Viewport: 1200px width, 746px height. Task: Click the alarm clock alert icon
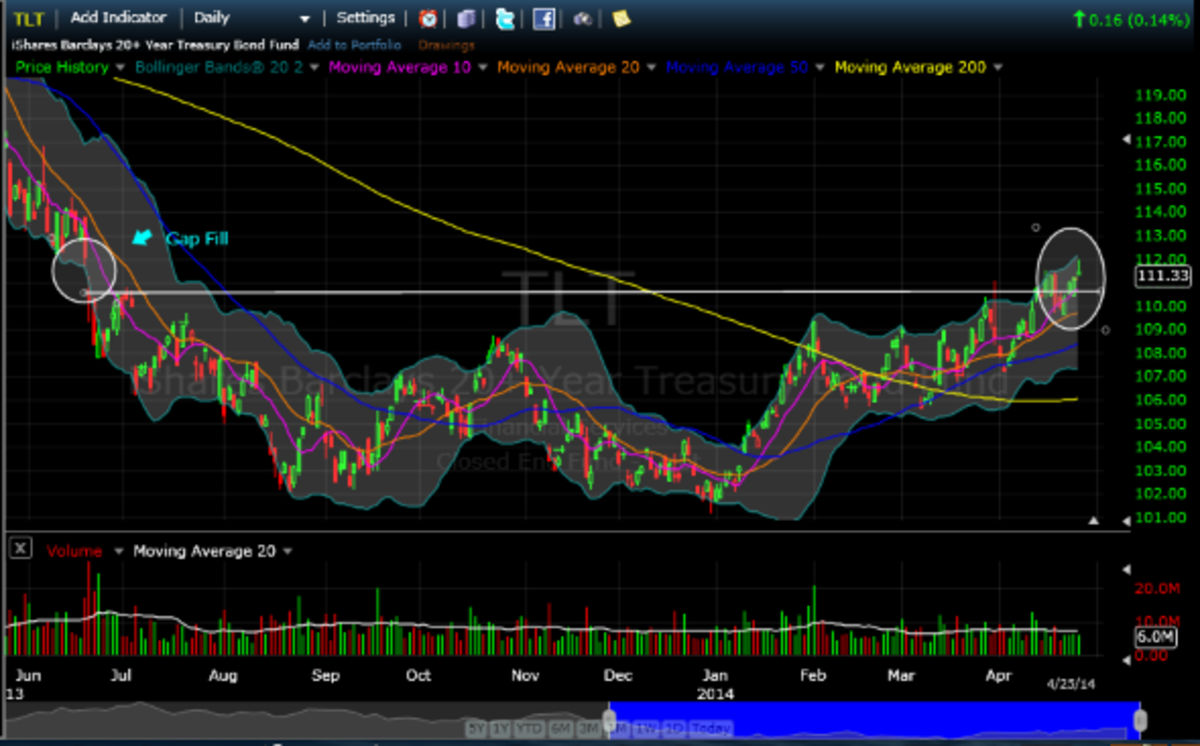427,18
